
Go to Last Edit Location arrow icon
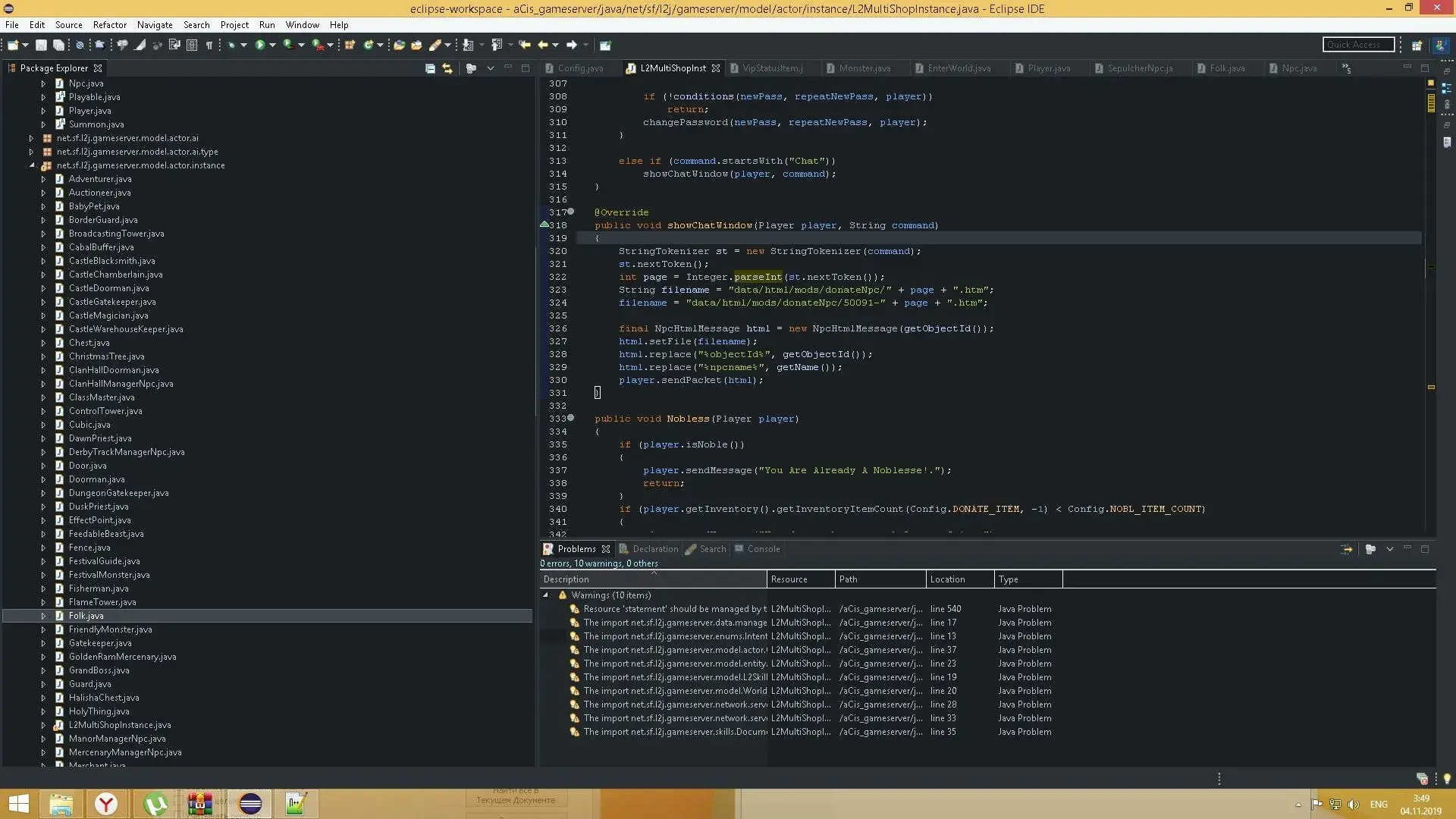pos(525,45)
